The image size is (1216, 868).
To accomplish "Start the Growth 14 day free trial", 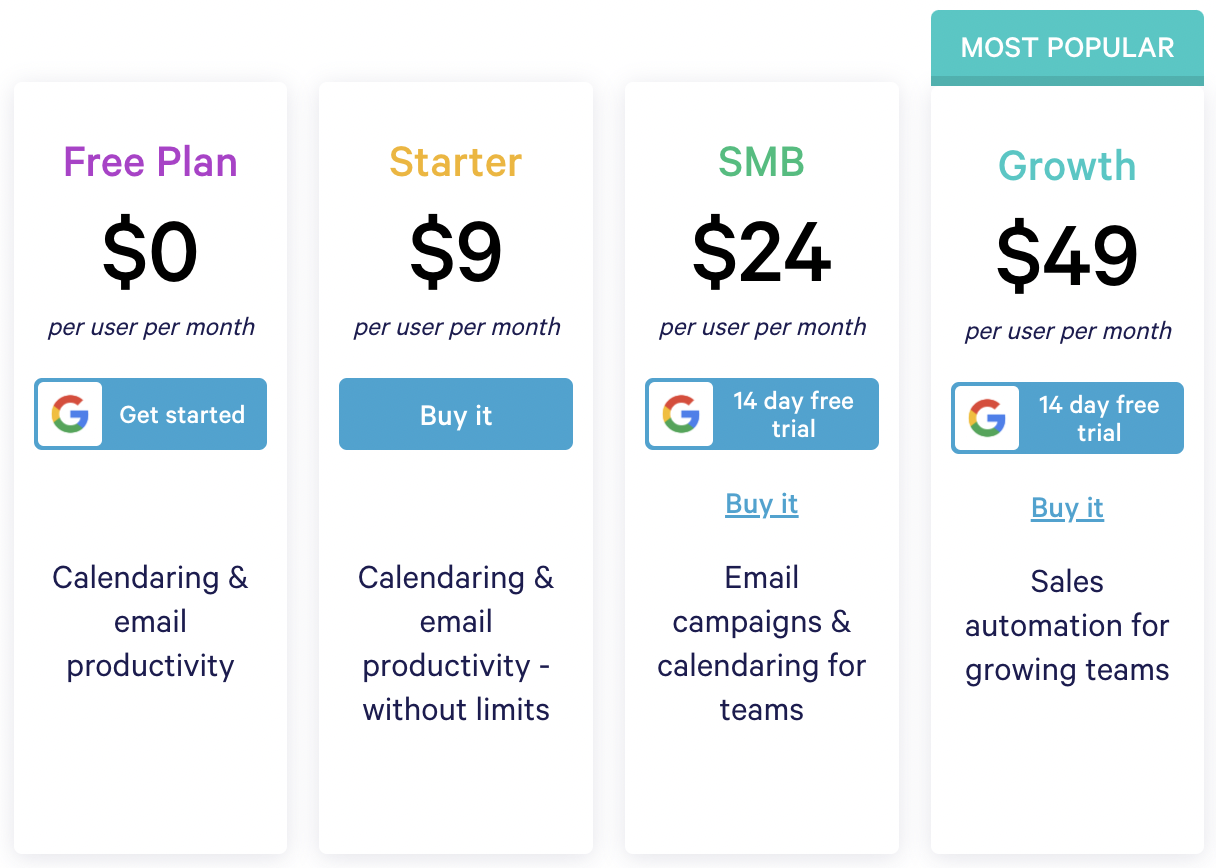I will tap(1098, 418).
